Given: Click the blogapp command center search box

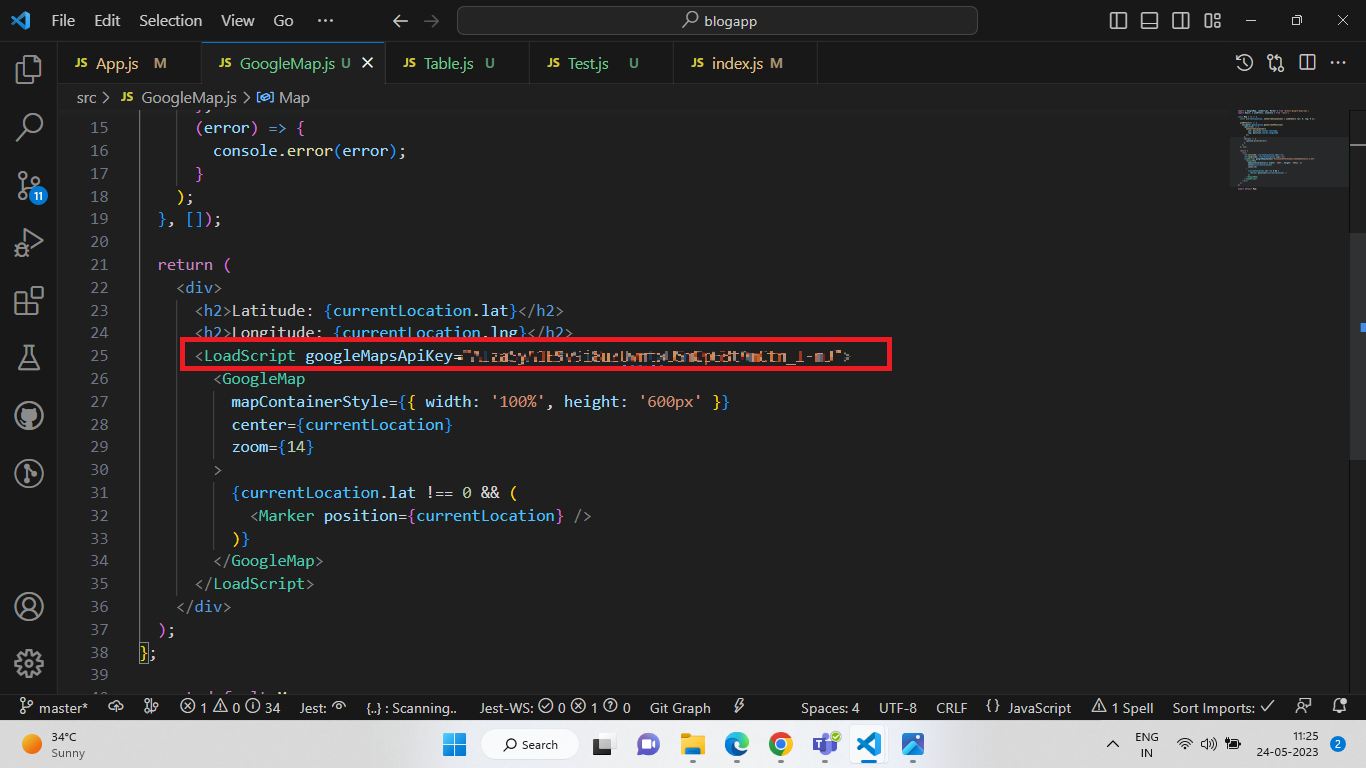Looking at the screenshot, I should click(x=717, y=20).
